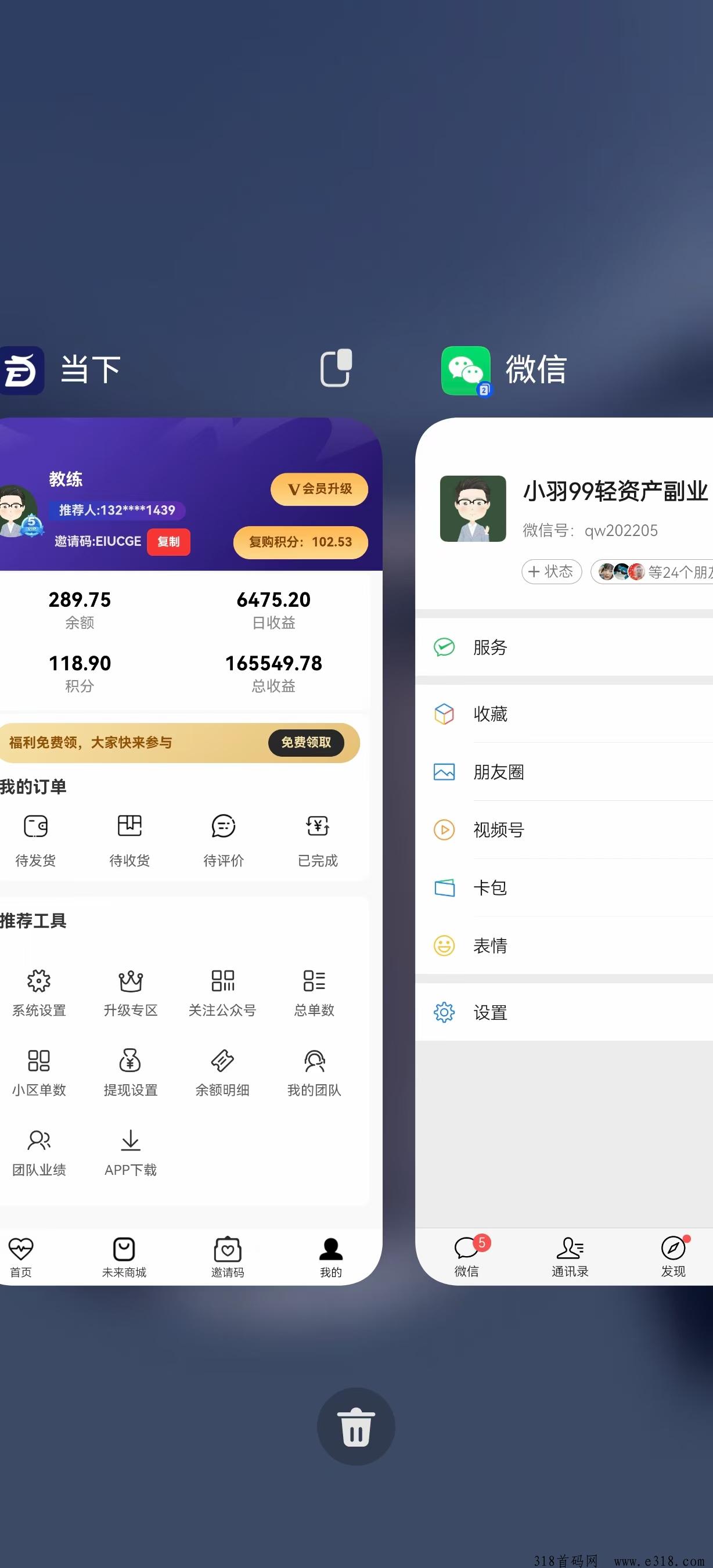Tap the 会员升级 button
Viewport: 713px width, 1568px height.
[x=319, y=489]
